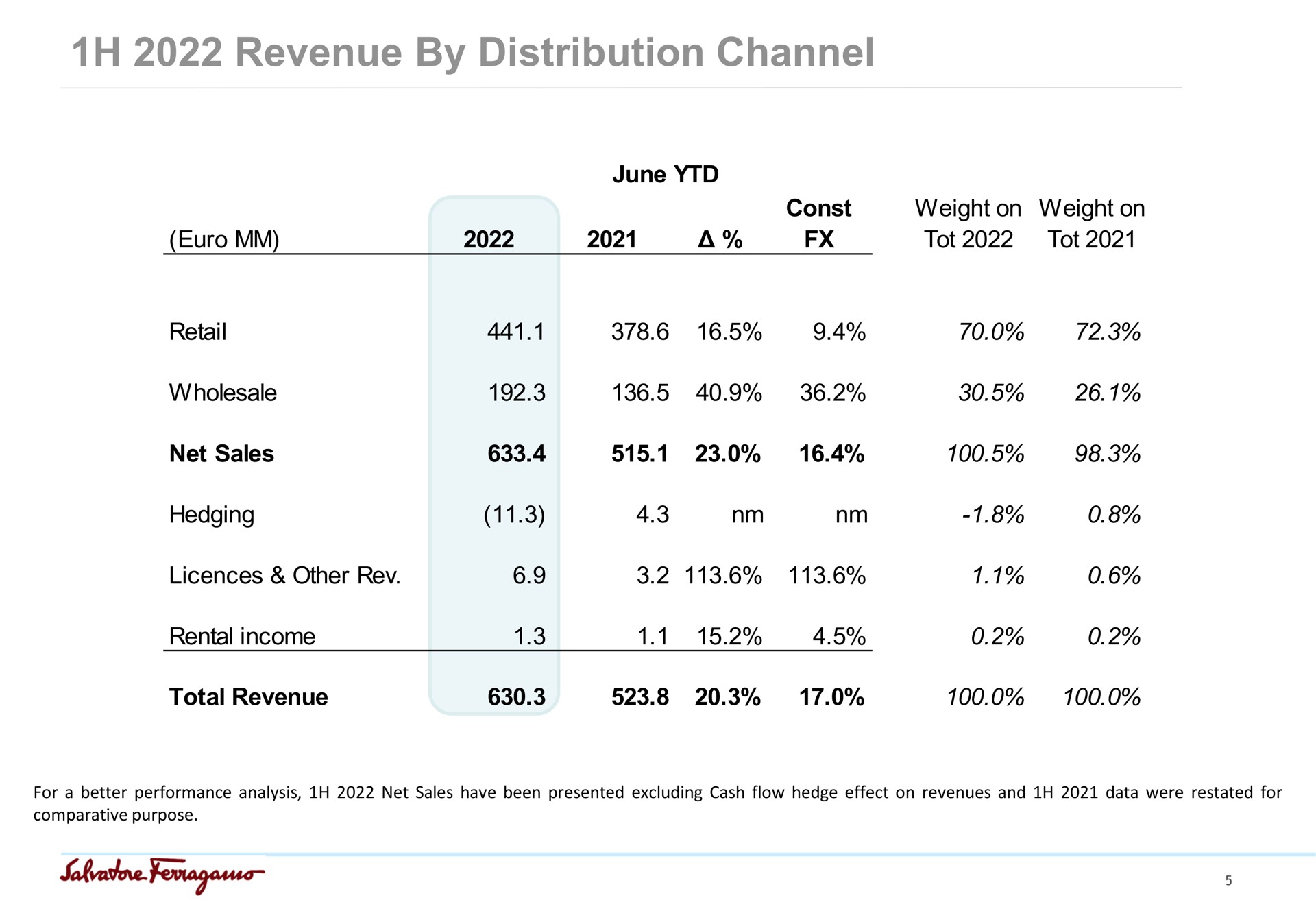Click Hedging 2022 value (11.3)
This screenshot has width=1316, height=911.
pos(514,515)
